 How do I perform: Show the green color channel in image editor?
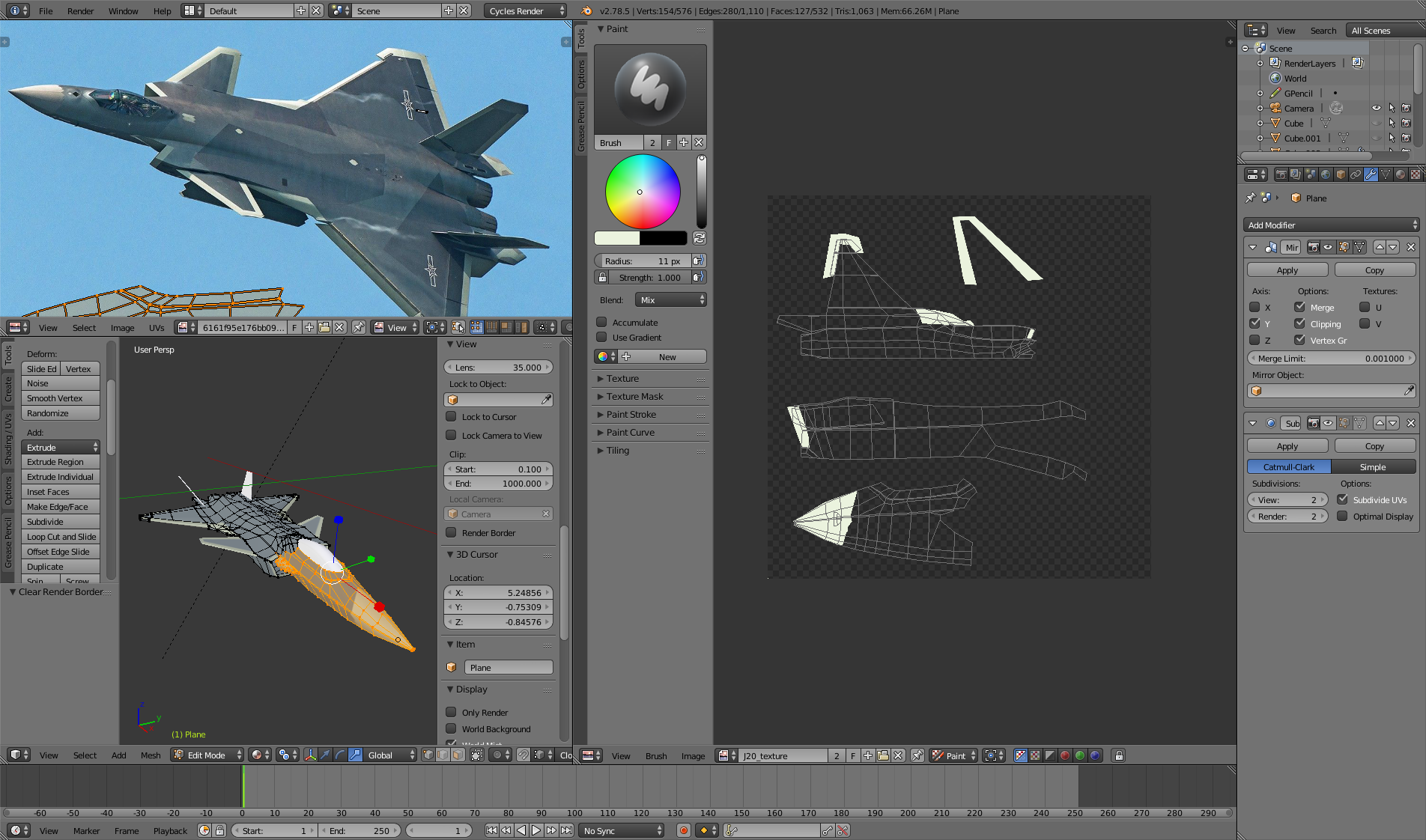[x=1080, y=755]
